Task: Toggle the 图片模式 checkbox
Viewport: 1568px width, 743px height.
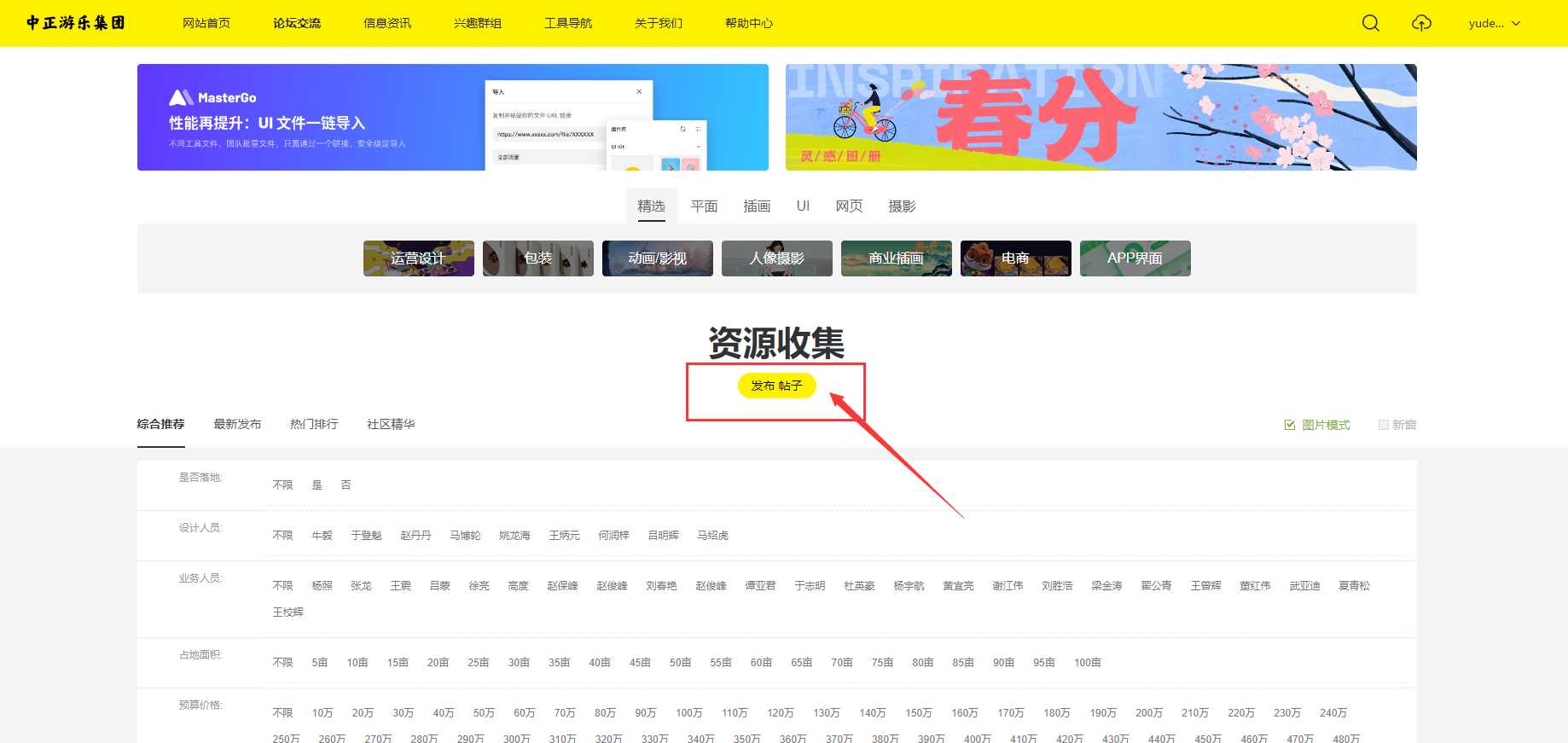Action: [1290, 425]
